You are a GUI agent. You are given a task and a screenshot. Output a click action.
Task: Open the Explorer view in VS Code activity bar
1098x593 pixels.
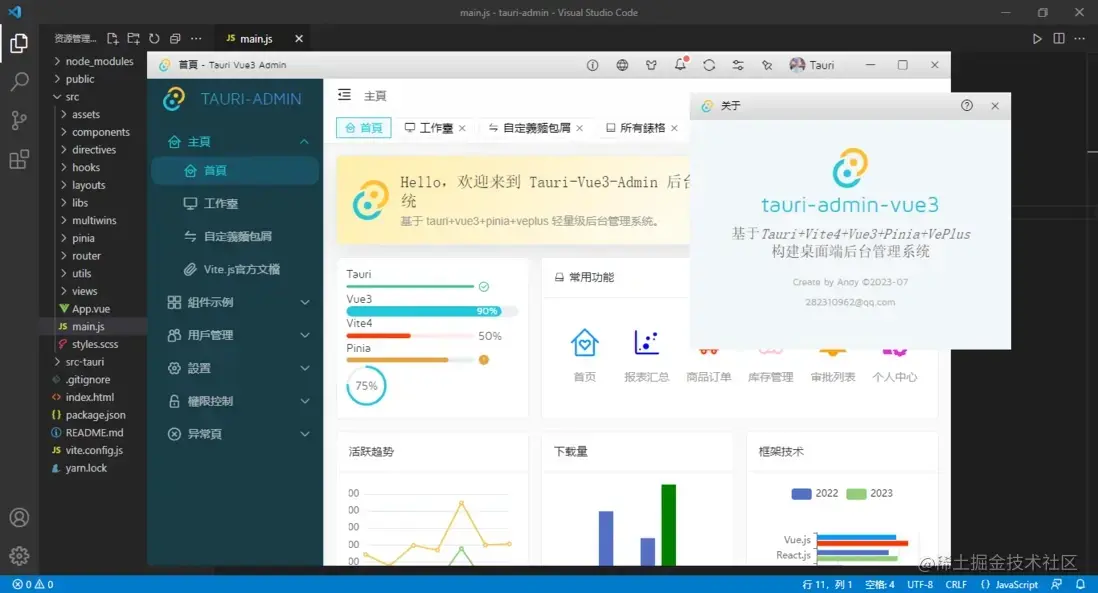pos(19,43)
